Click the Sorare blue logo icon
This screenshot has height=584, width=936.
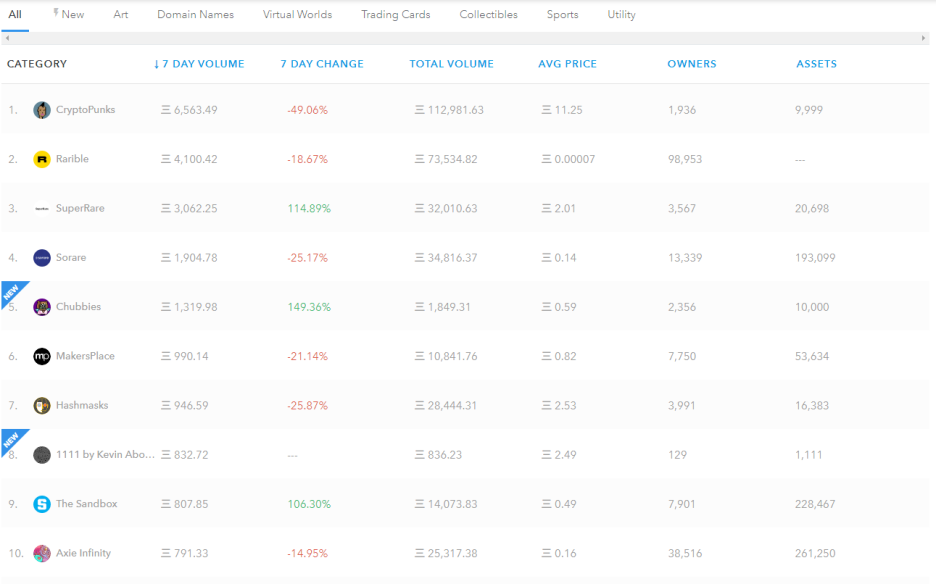(x=42, y=258)
